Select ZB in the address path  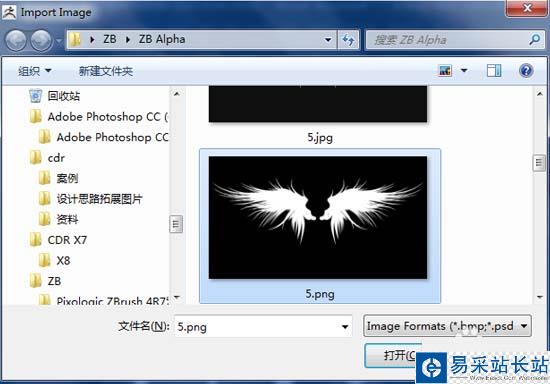pos(110,39)
